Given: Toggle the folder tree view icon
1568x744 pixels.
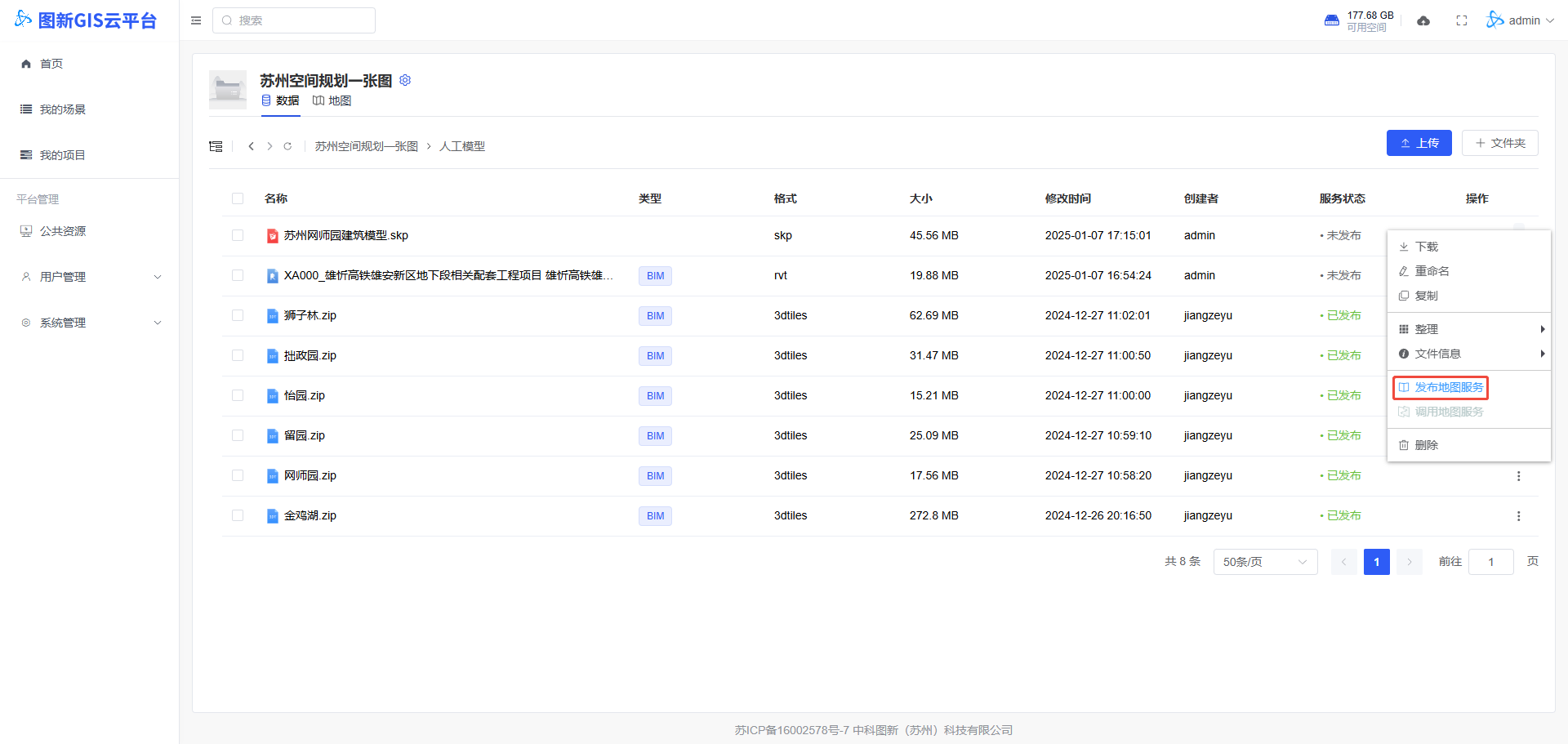Looking at the screenshot, I should coord(216,146).
